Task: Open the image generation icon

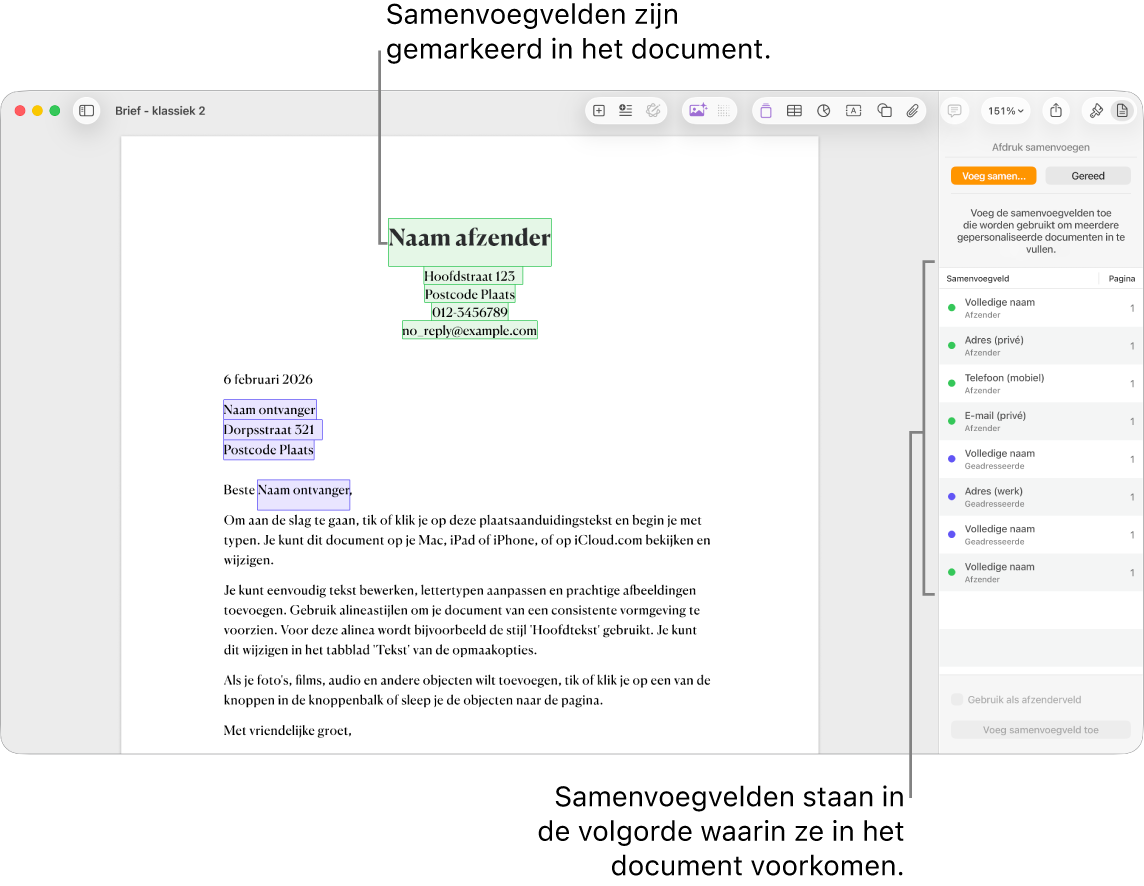Action: (x=697, y=111)
